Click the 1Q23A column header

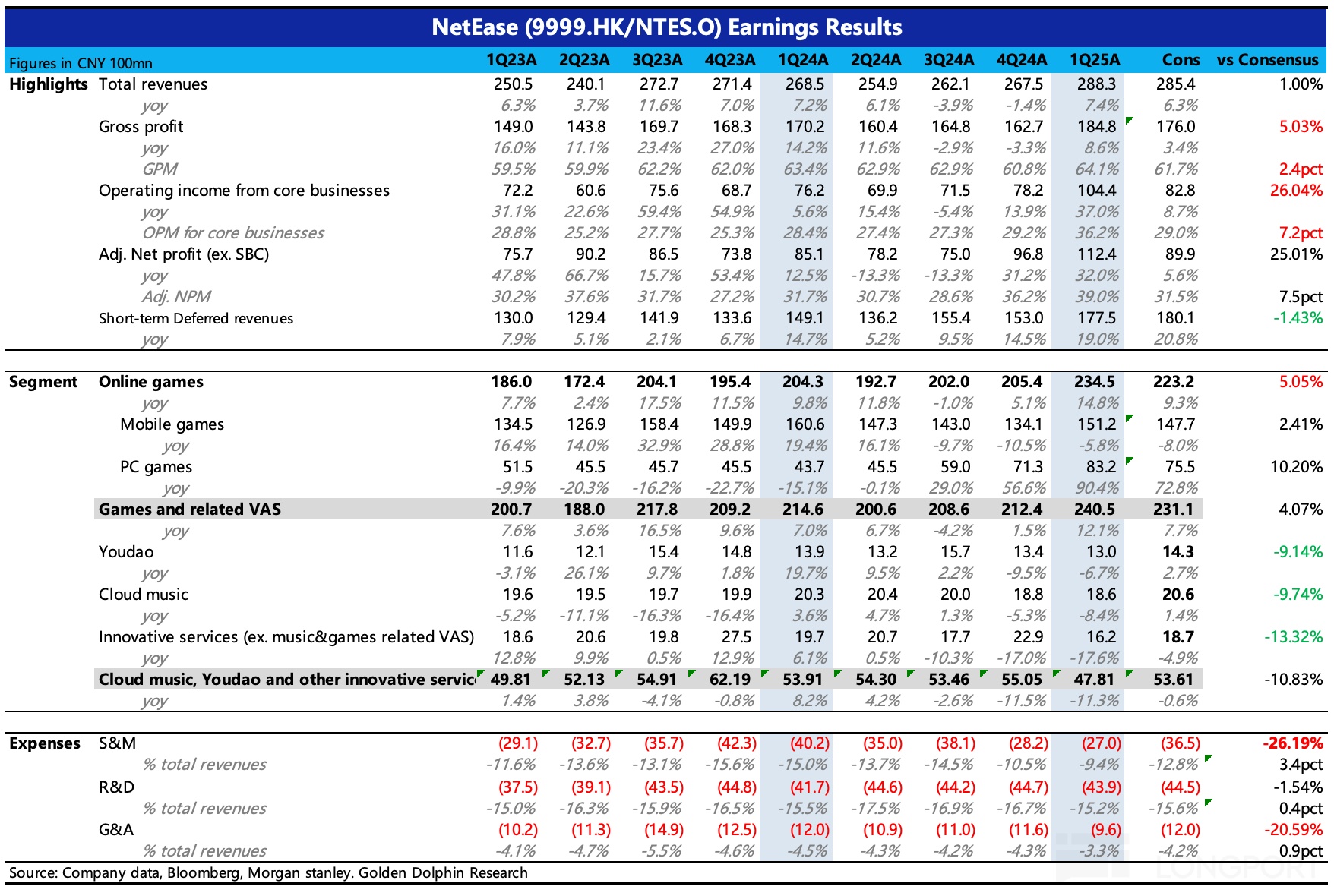click(511, 60)
